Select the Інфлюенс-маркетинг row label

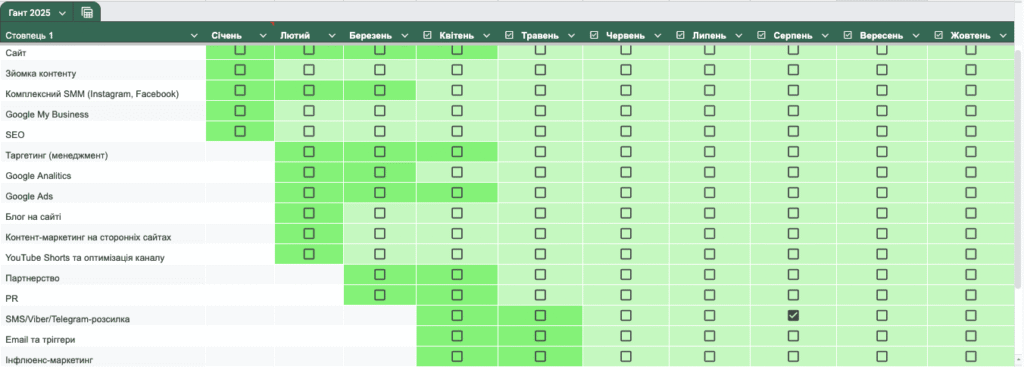pyautogui.click(x=103, y=357)
